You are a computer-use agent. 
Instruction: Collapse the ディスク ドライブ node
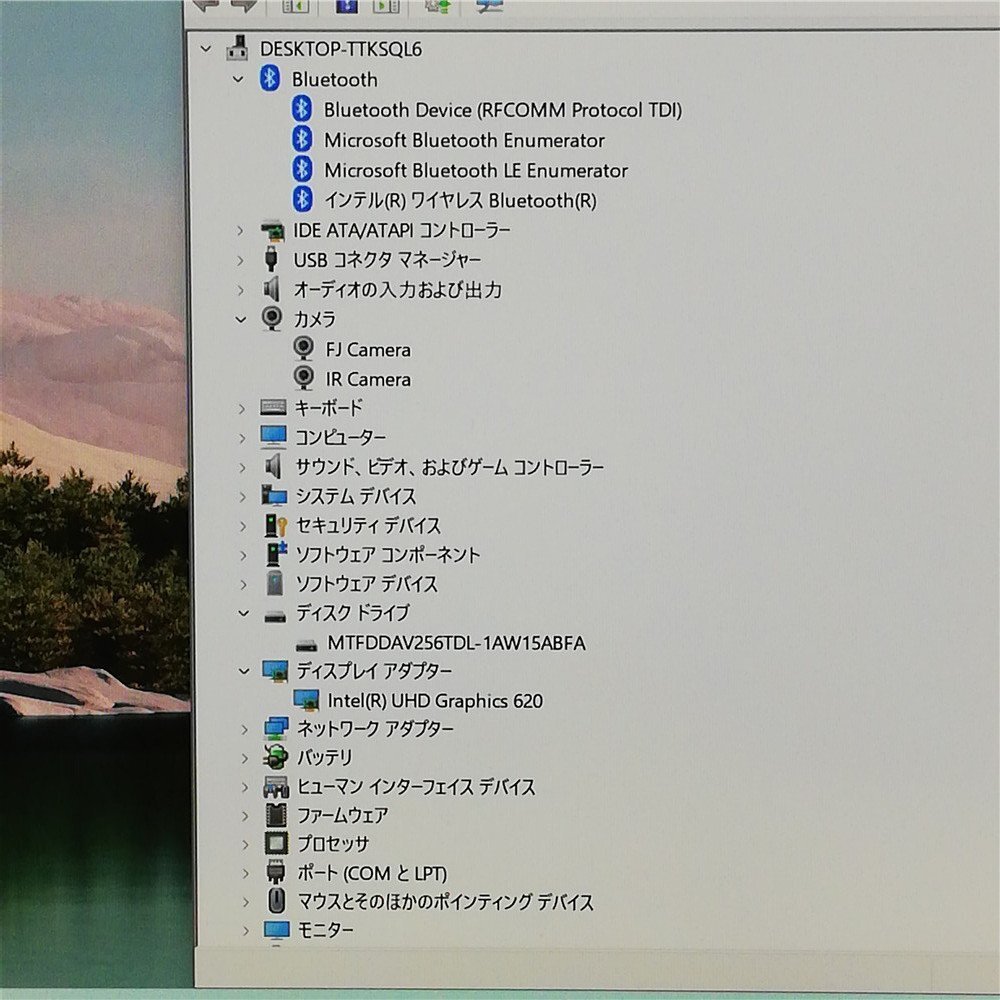[x=243, y=614]
